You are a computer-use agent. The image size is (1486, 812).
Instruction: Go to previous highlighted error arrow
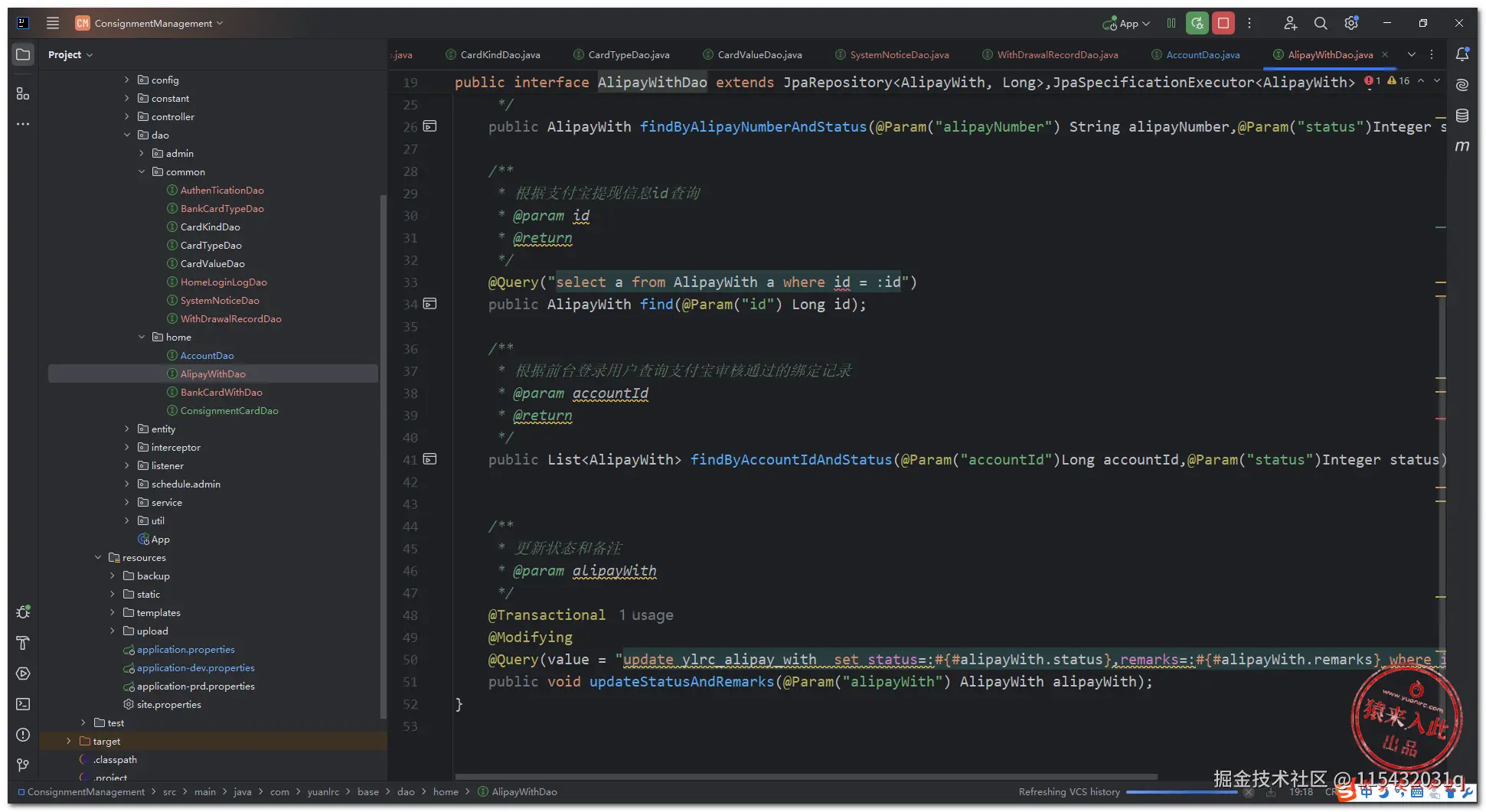(x=1421, y=80)
